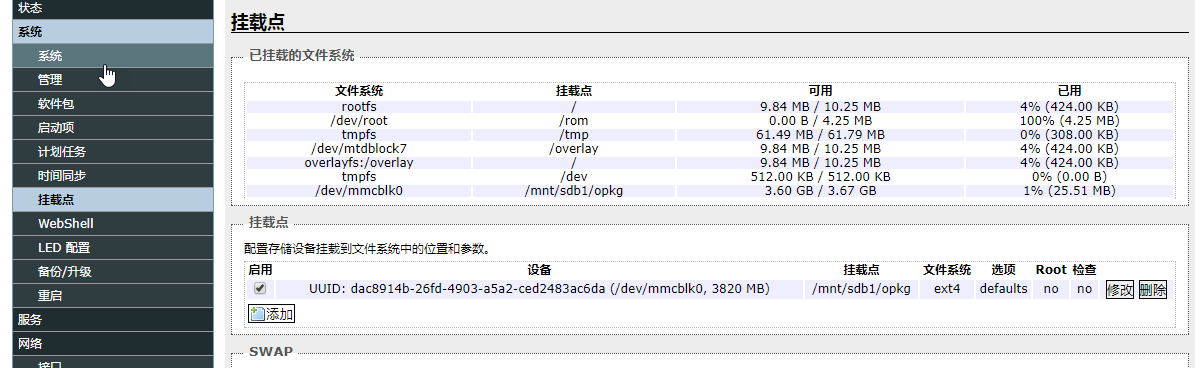The height and width of the screenshot is (368, 1200).
Task: Click 修改 button for /mnt/sdb1/opkg mount
Action: click(x=1119, y=290)
